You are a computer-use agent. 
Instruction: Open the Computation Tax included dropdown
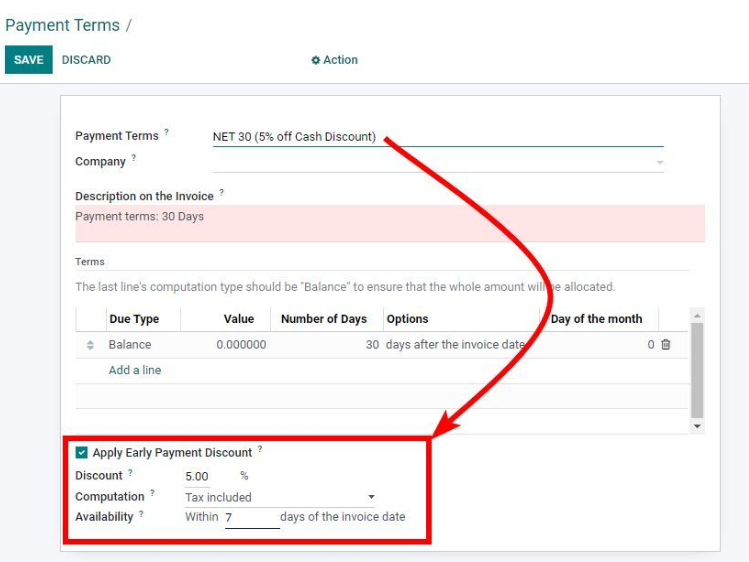click(x=280, y=498)
